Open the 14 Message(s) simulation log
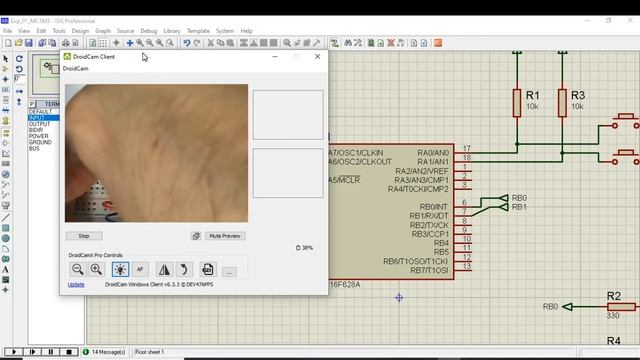Screen dimensions: 640x360 coord(104,351)
